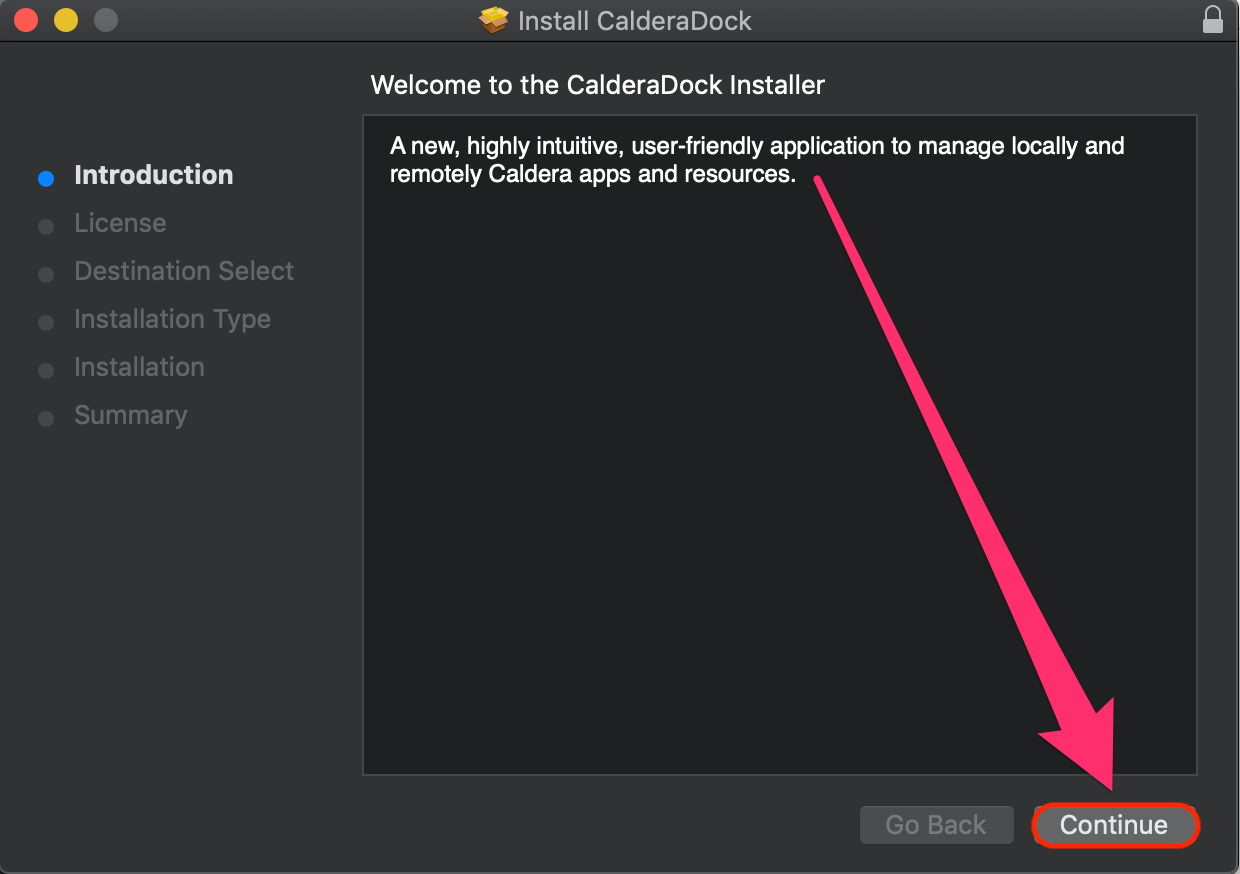Click the padlock icon in title bar
Viewport: 1240px width, 874px height.
click(1213, 20)
